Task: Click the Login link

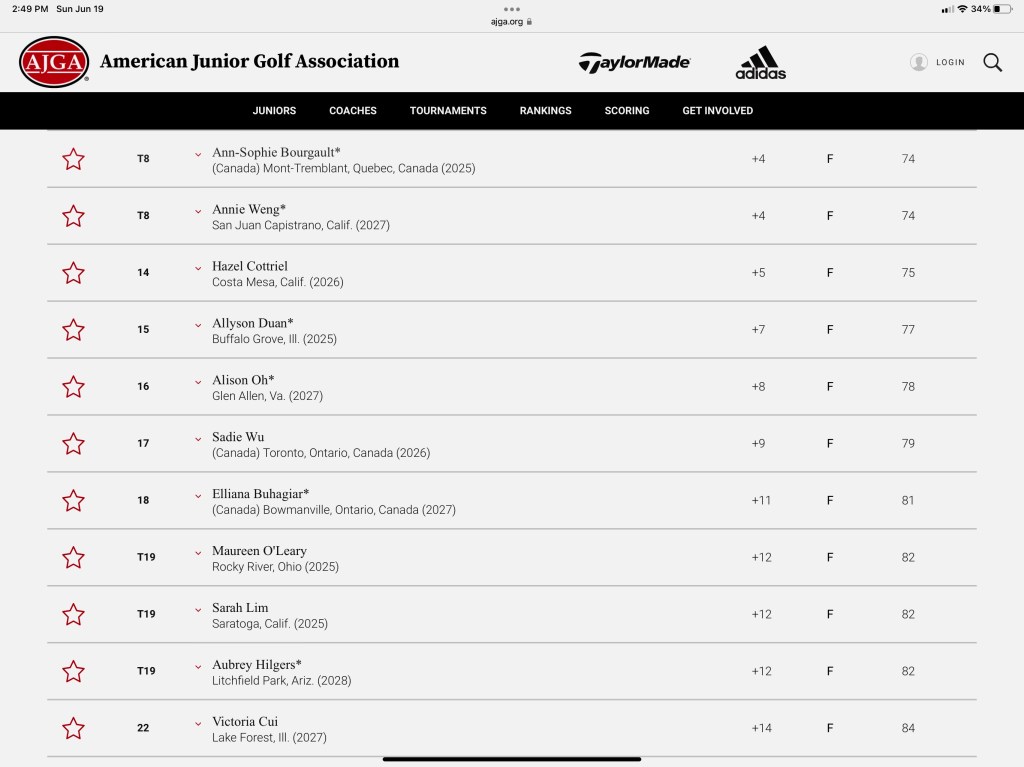Action: click(950, 62)
